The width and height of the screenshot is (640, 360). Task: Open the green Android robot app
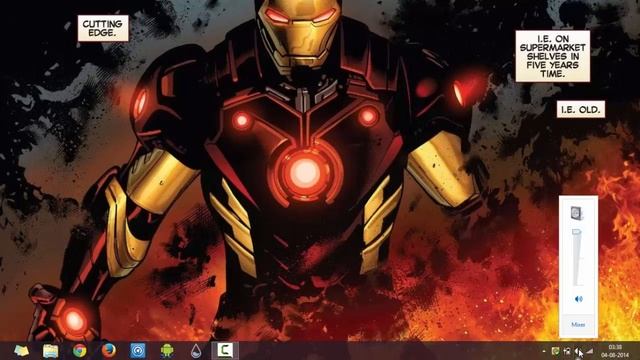(167, 351)
